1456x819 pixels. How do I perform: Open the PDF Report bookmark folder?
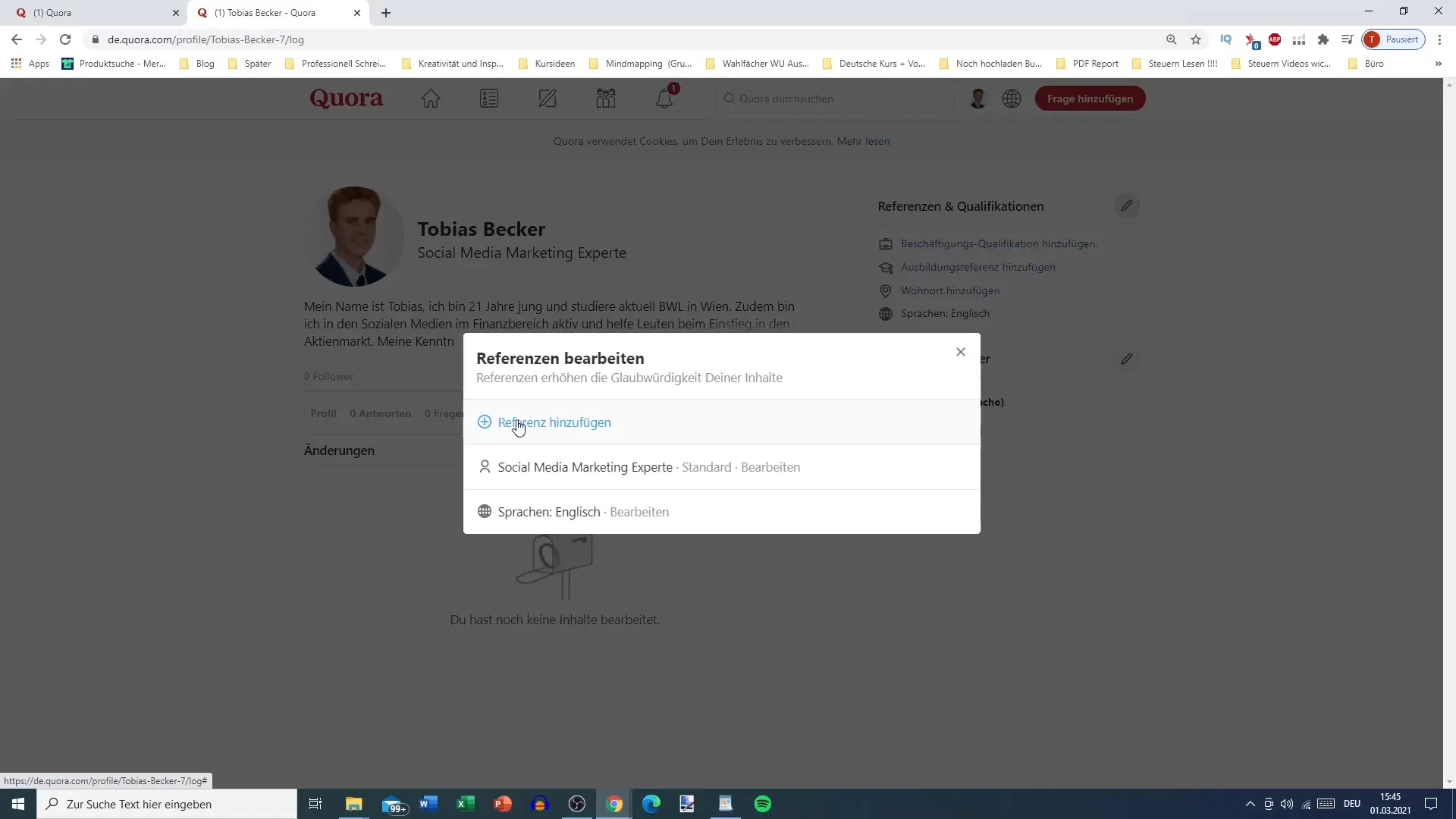[x=1087, y=64]
